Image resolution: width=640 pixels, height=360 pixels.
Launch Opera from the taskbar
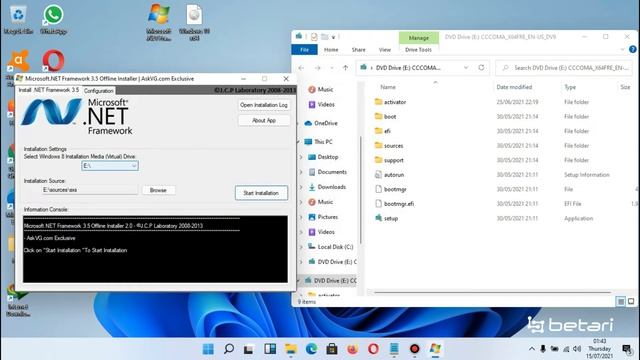point(373,349)
